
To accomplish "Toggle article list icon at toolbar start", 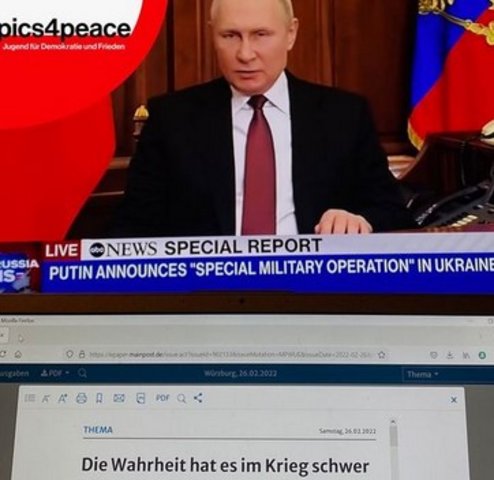I will point(30,398).
